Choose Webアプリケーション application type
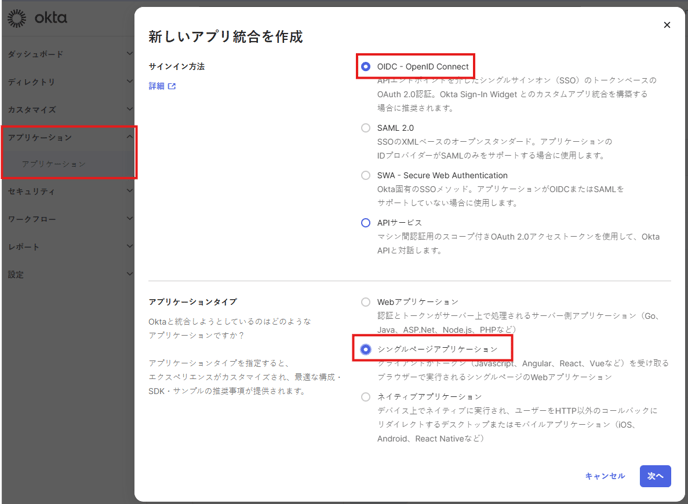Viewport: 688px width, 504px height. [x=366, y=302]
